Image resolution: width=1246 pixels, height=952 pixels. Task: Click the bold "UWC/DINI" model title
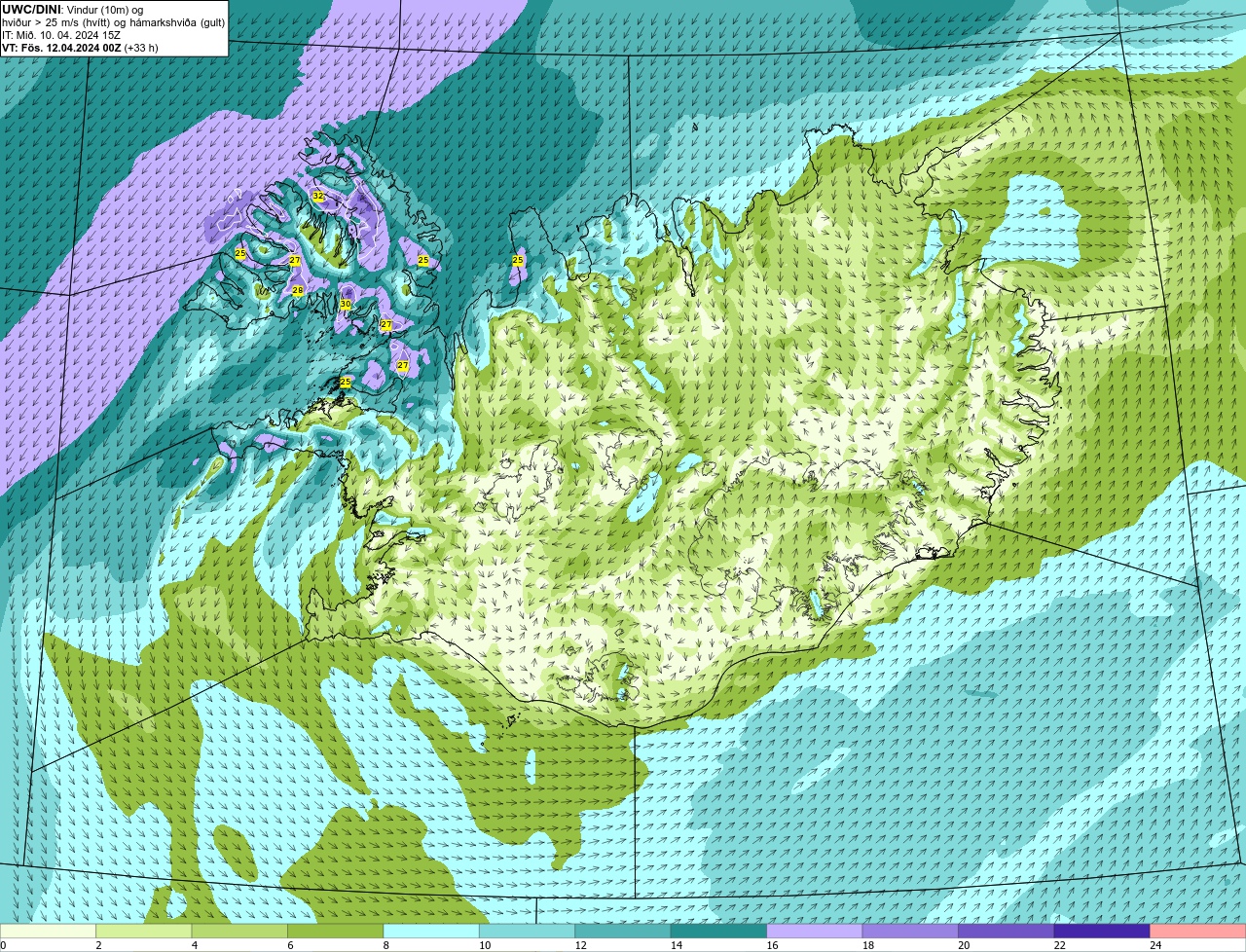(32, 10)
